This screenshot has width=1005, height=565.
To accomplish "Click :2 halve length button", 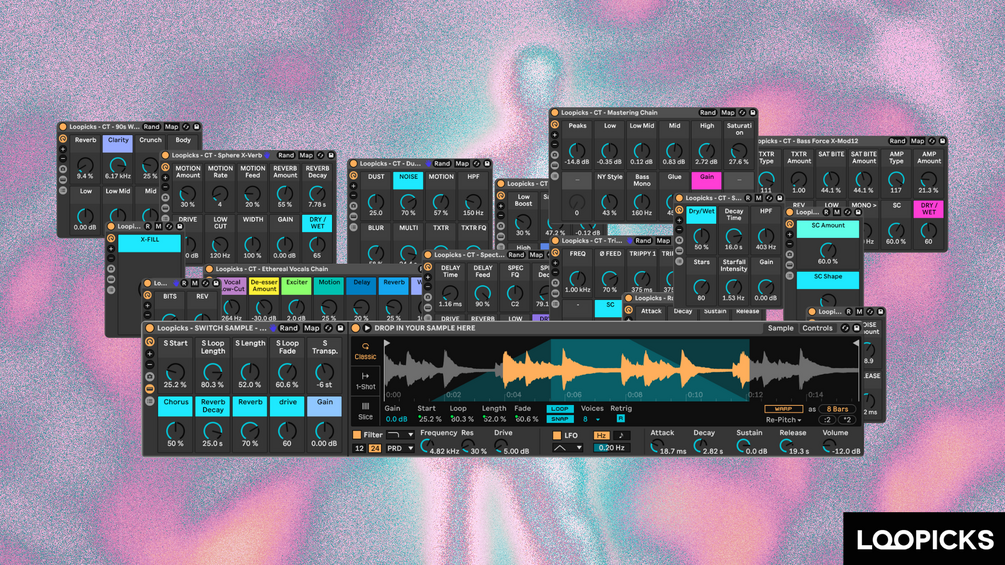I will pyautogui.click(x=827, y=420).
